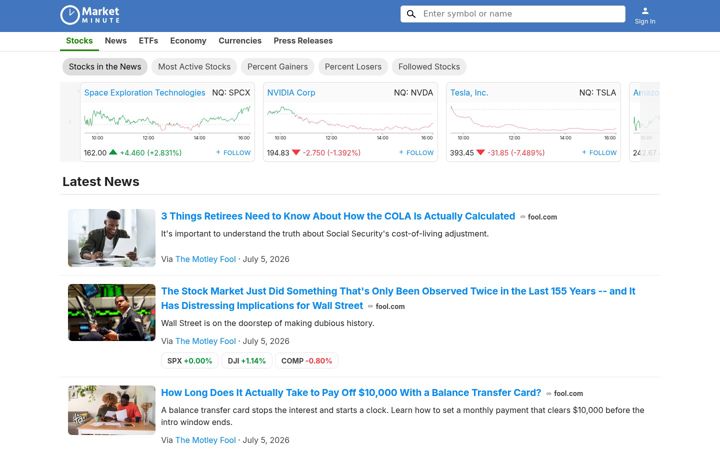This screenshot has height=450, width=720.
Task: Click the red down arrow for TSLA
Action: [x=480, y=152]
